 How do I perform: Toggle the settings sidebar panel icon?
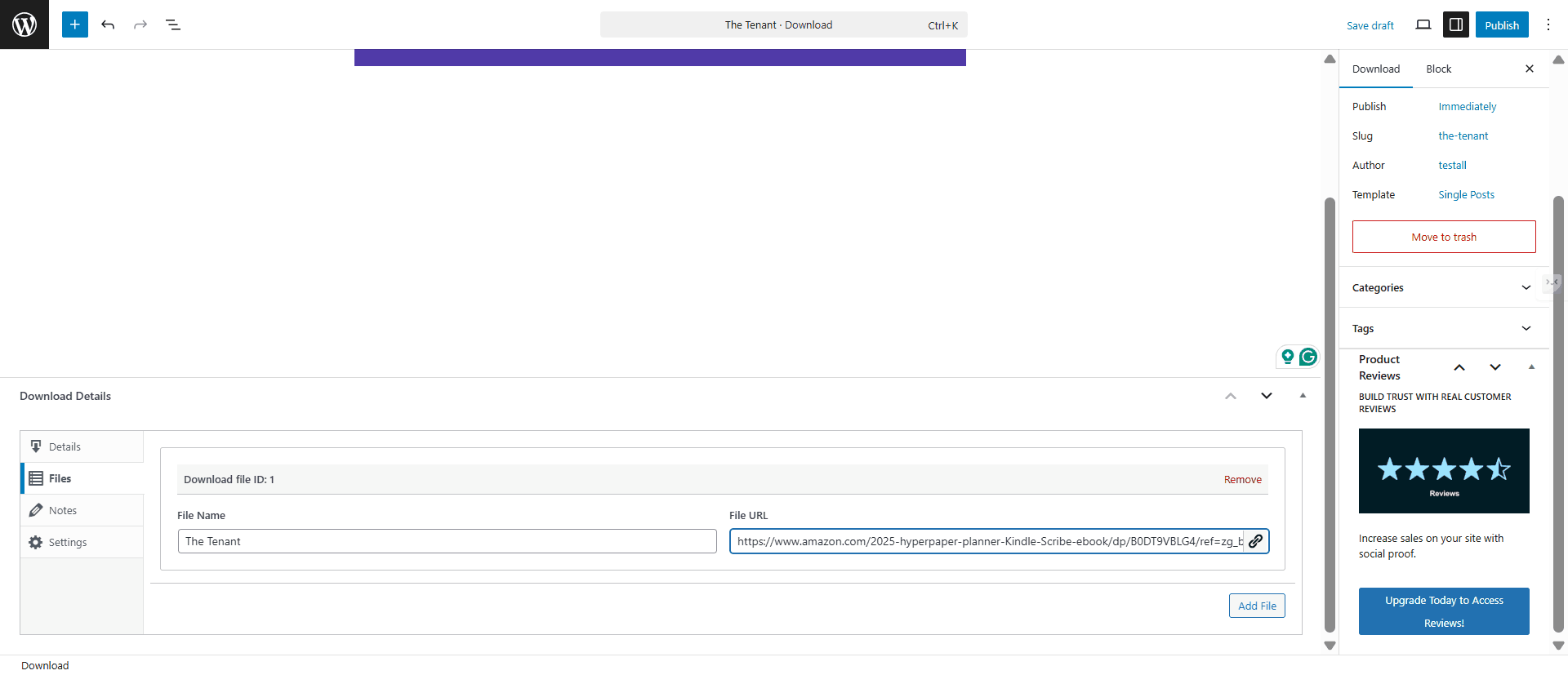[1456, 24]
